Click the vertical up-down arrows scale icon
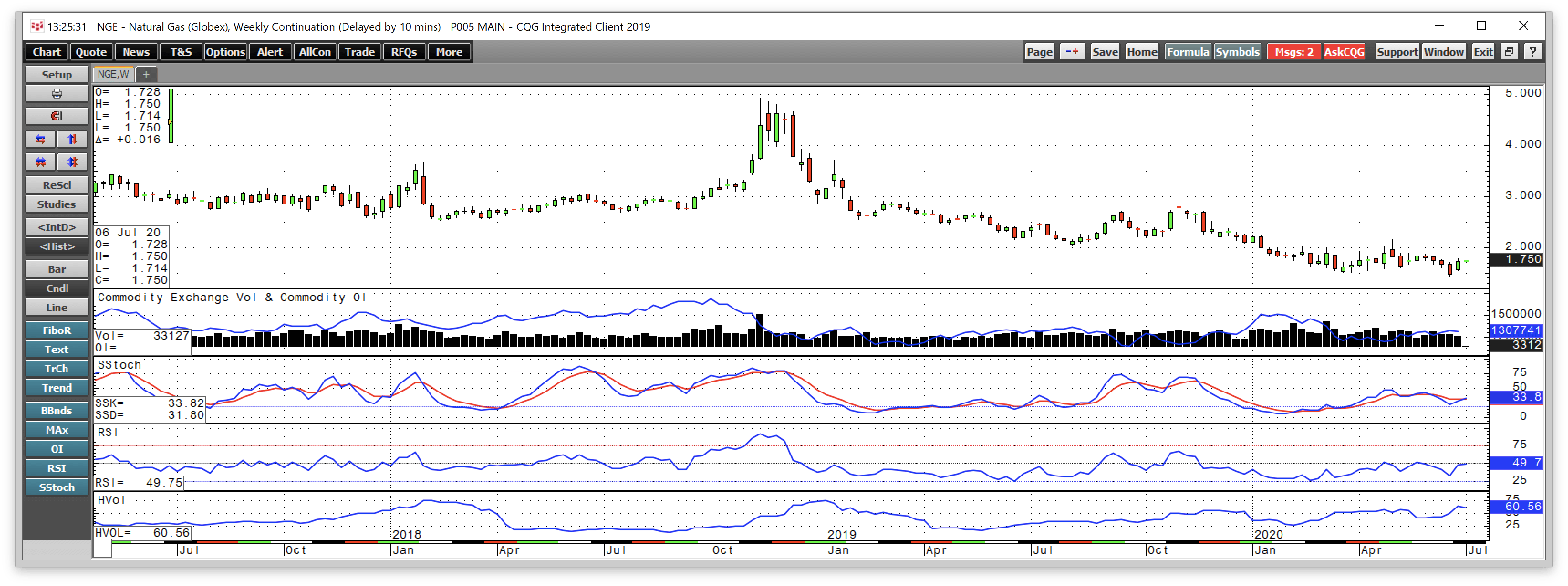 pos(73,140)
